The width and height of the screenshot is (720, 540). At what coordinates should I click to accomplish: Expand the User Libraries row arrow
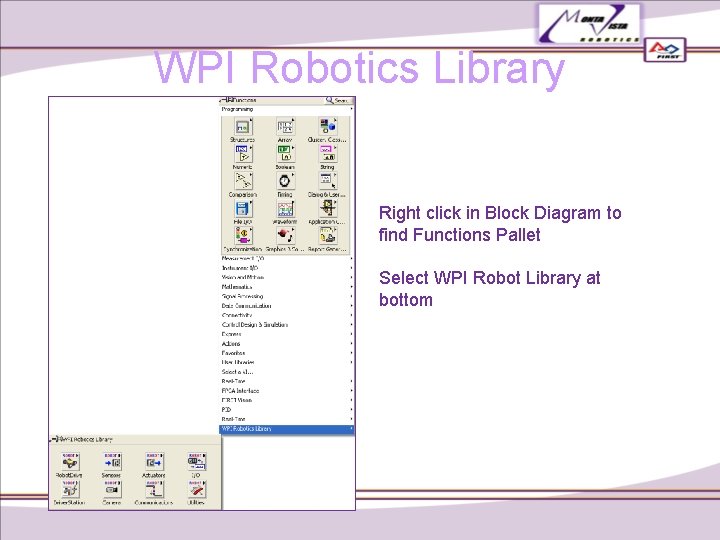[351, 362]
